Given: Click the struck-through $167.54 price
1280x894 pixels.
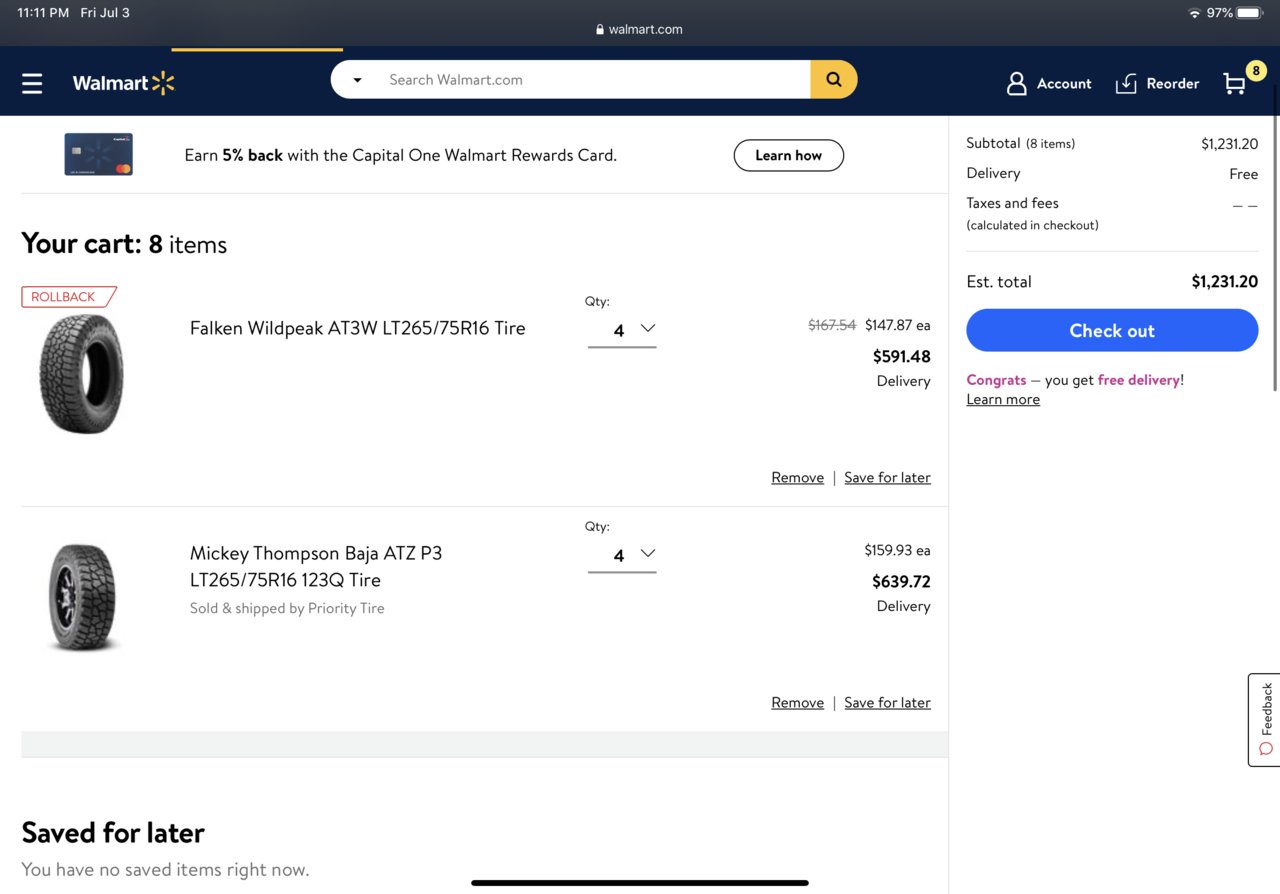Looking at the screenshot, I should 832,325.
